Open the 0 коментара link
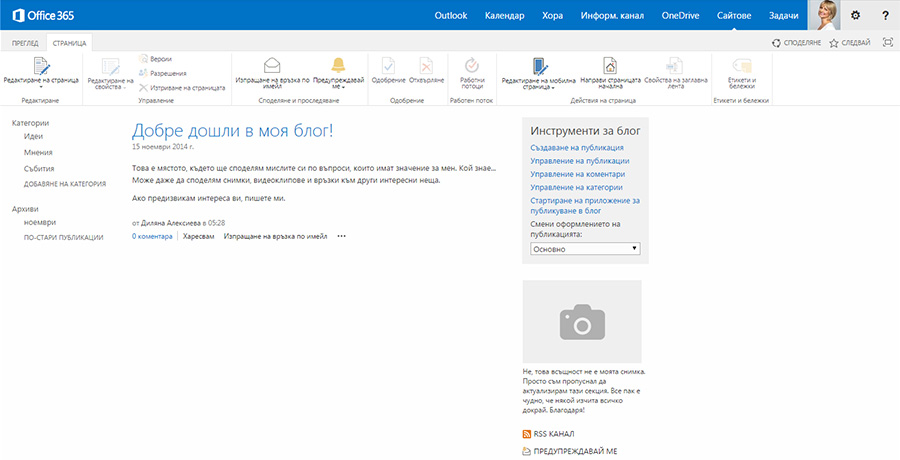This screenshot has width=900, height=460. pos(152,236)
